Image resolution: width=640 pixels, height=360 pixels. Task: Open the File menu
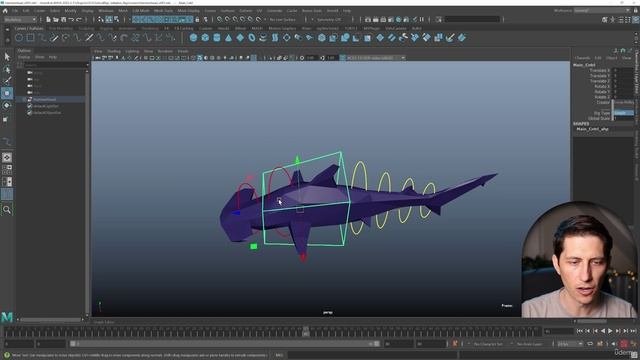(x=15, y=11)
